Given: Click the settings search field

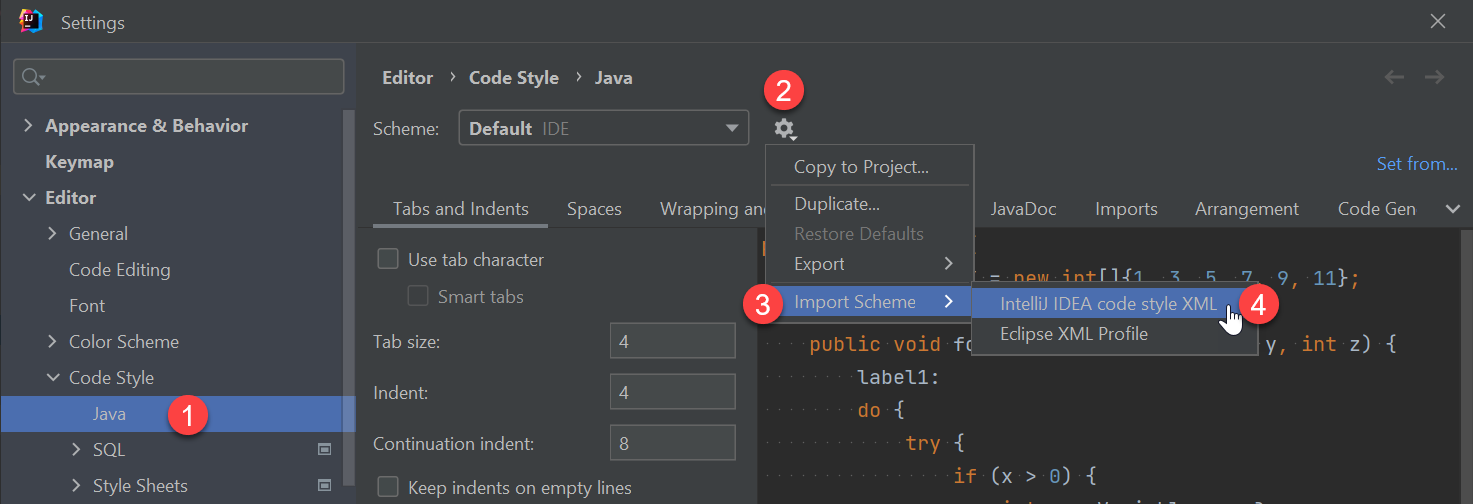Looking at the screenshot, I should tap(178, 77).
